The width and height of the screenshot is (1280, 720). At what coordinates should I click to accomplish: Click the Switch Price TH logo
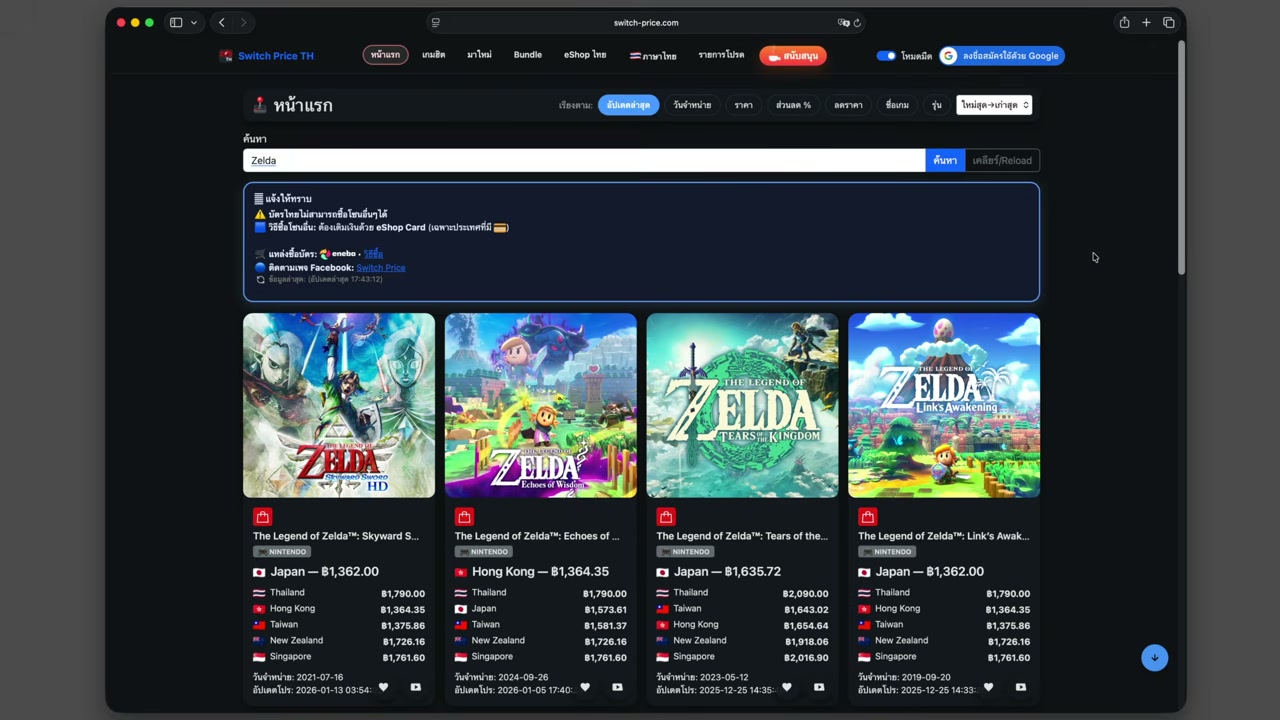click(x=266, y=56)
